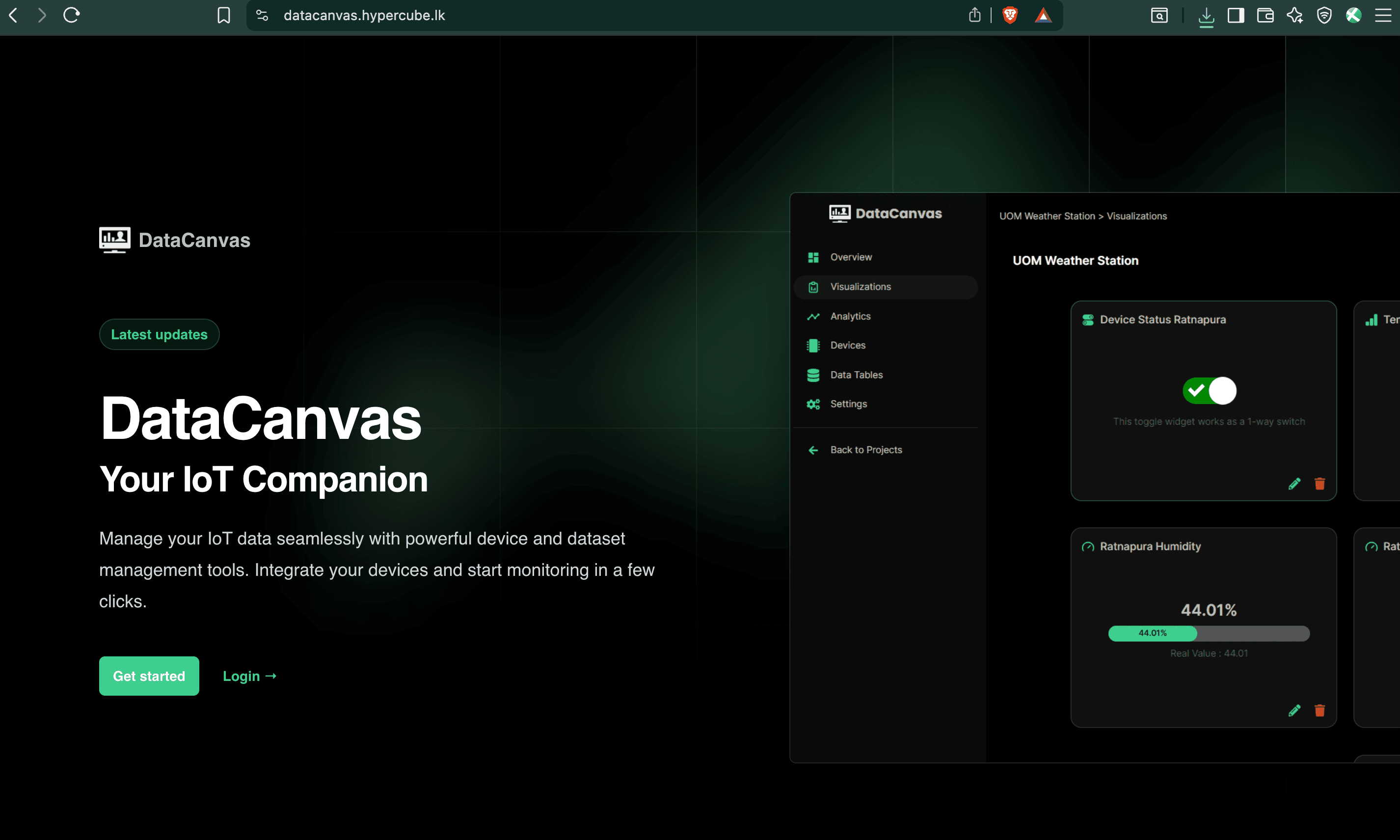Click the DataCanvas logo in the sidebar
Image resolution: width=1400 pixels, height=840 pixels.
tap(886, 214)
